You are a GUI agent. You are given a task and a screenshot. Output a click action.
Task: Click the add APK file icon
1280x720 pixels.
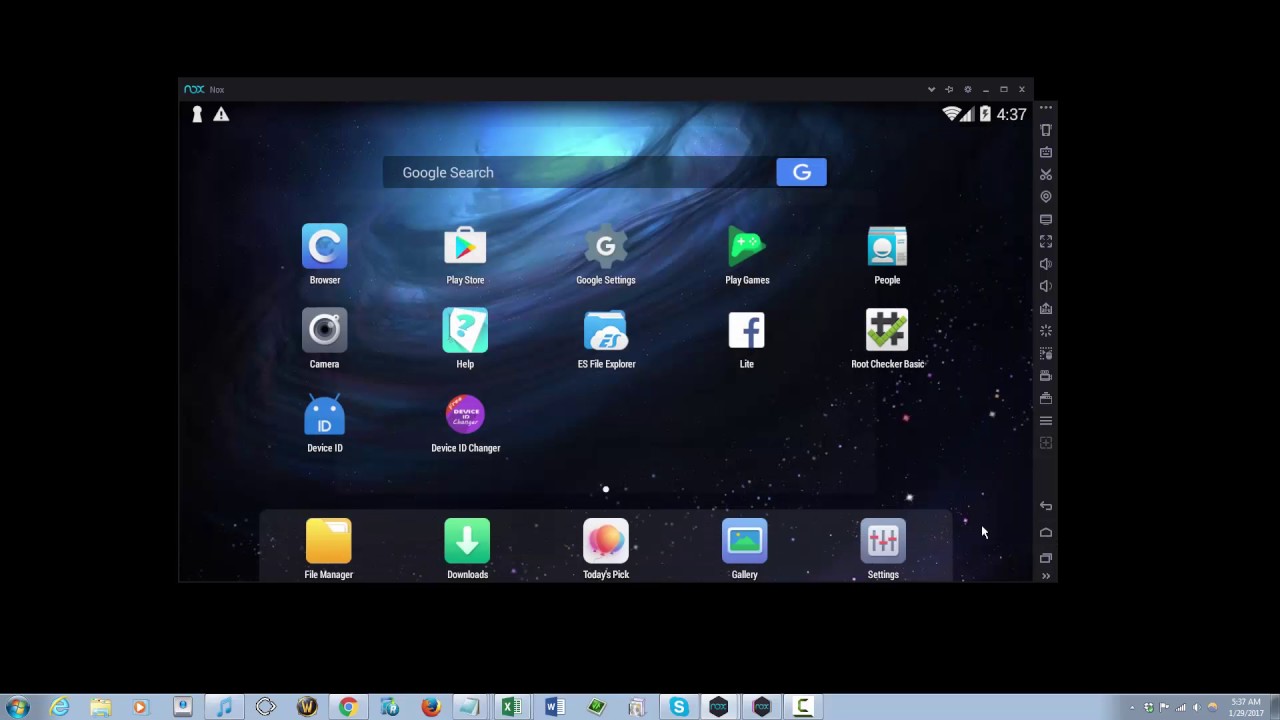[1046, 308]
